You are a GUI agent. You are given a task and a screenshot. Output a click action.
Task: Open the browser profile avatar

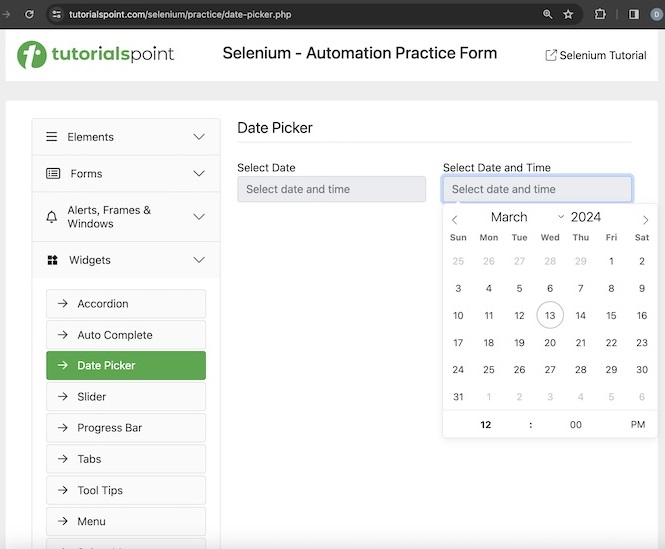click(x=657, y=14)
